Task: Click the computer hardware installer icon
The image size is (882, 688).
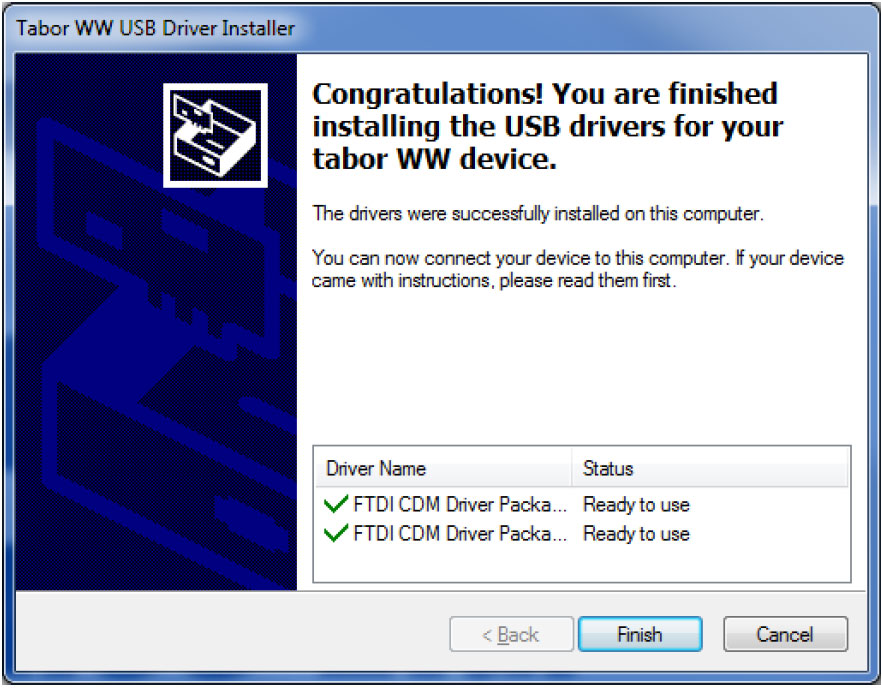Action: 215,136
